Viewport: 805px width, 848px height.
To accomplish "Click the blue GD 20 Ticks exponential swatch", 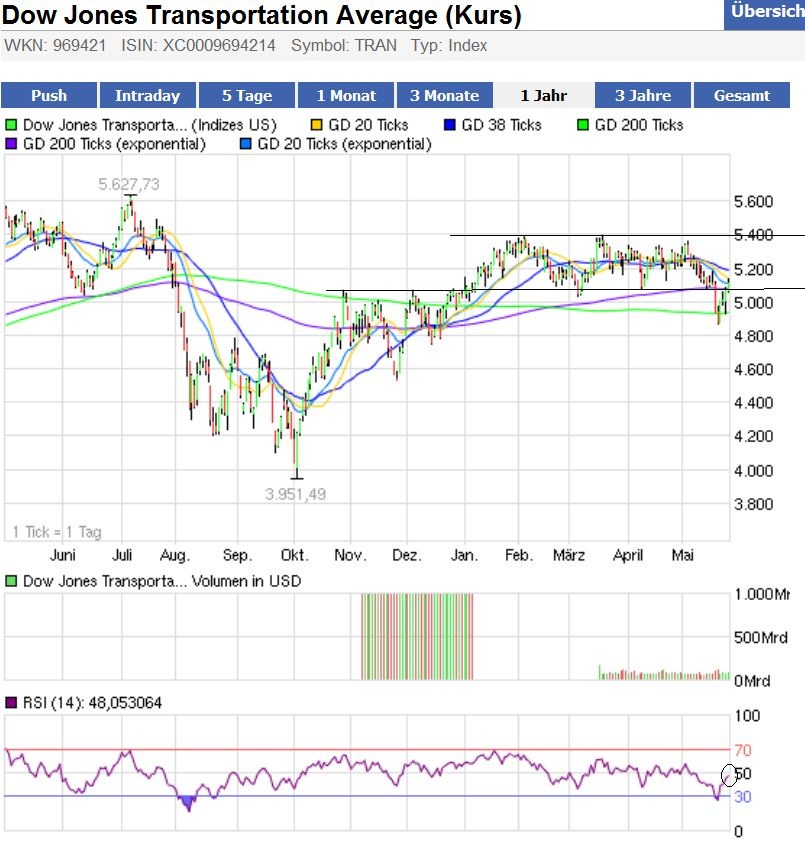I will [x=246, y=144].
